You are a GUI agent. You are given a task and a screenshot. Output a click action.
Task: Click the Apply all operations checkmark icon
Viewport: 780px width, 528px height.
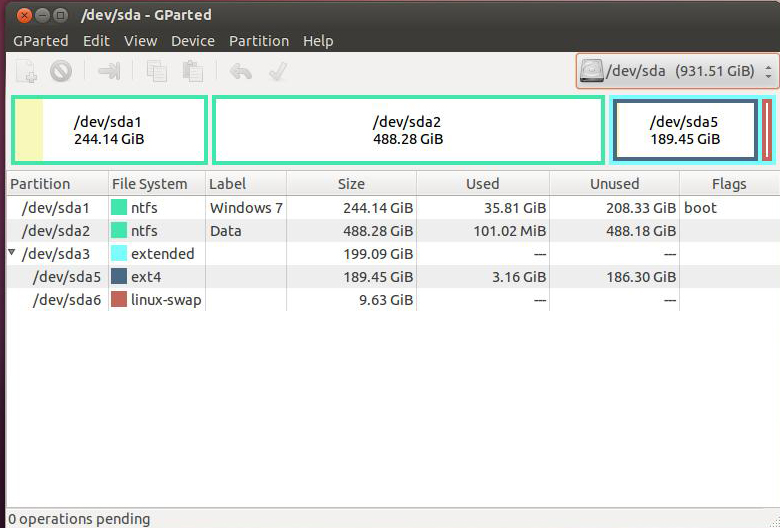click(x=278, y=71)
